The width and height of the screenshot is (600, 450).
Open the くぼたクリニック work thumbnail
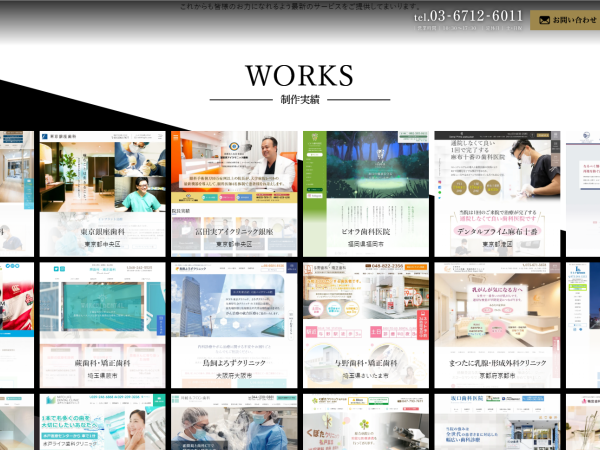point(366,422)
